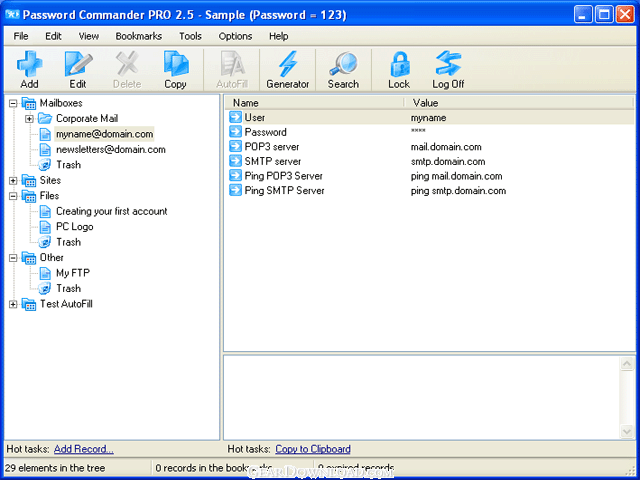Open the Bookmarks menu
Image resolution: width=640 pixels, height=480 pixels.
click(x=139, y=36)
